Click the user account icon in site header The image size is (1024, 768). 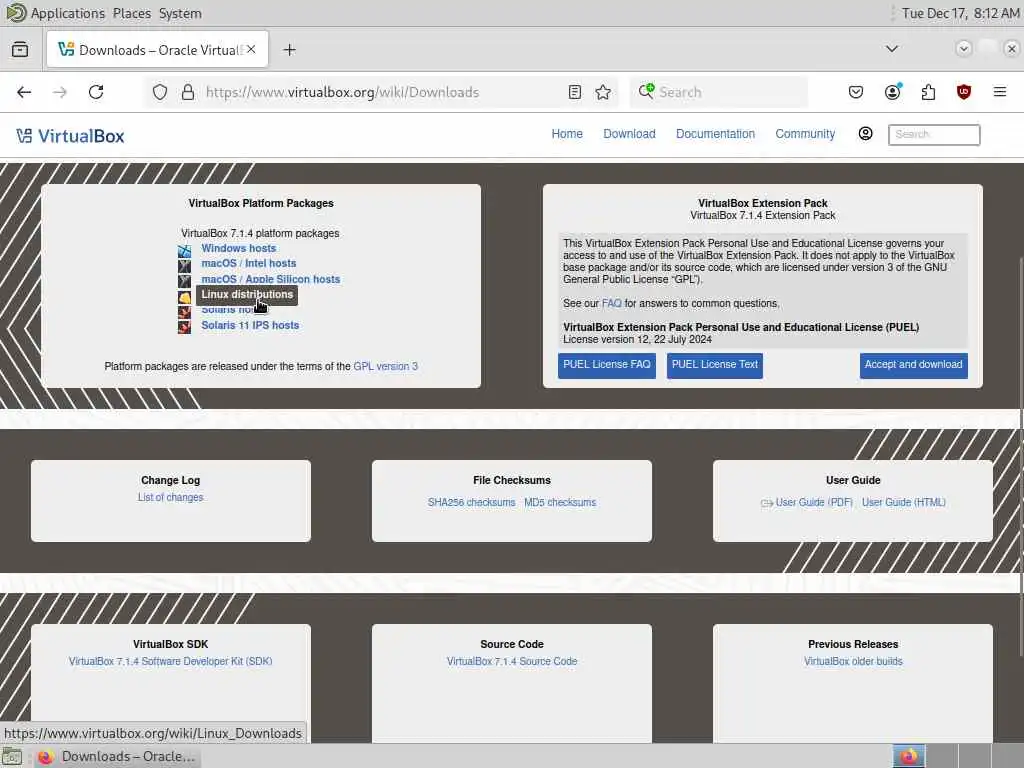point(865,134)
